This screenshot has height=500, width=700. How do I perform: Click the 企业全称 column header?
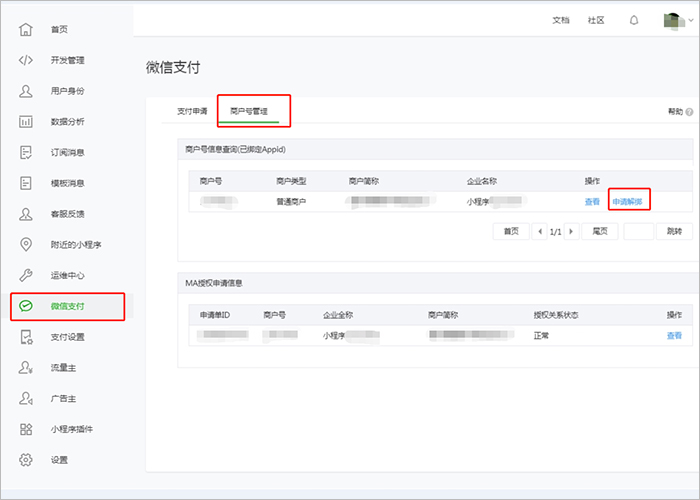(338, 315)
